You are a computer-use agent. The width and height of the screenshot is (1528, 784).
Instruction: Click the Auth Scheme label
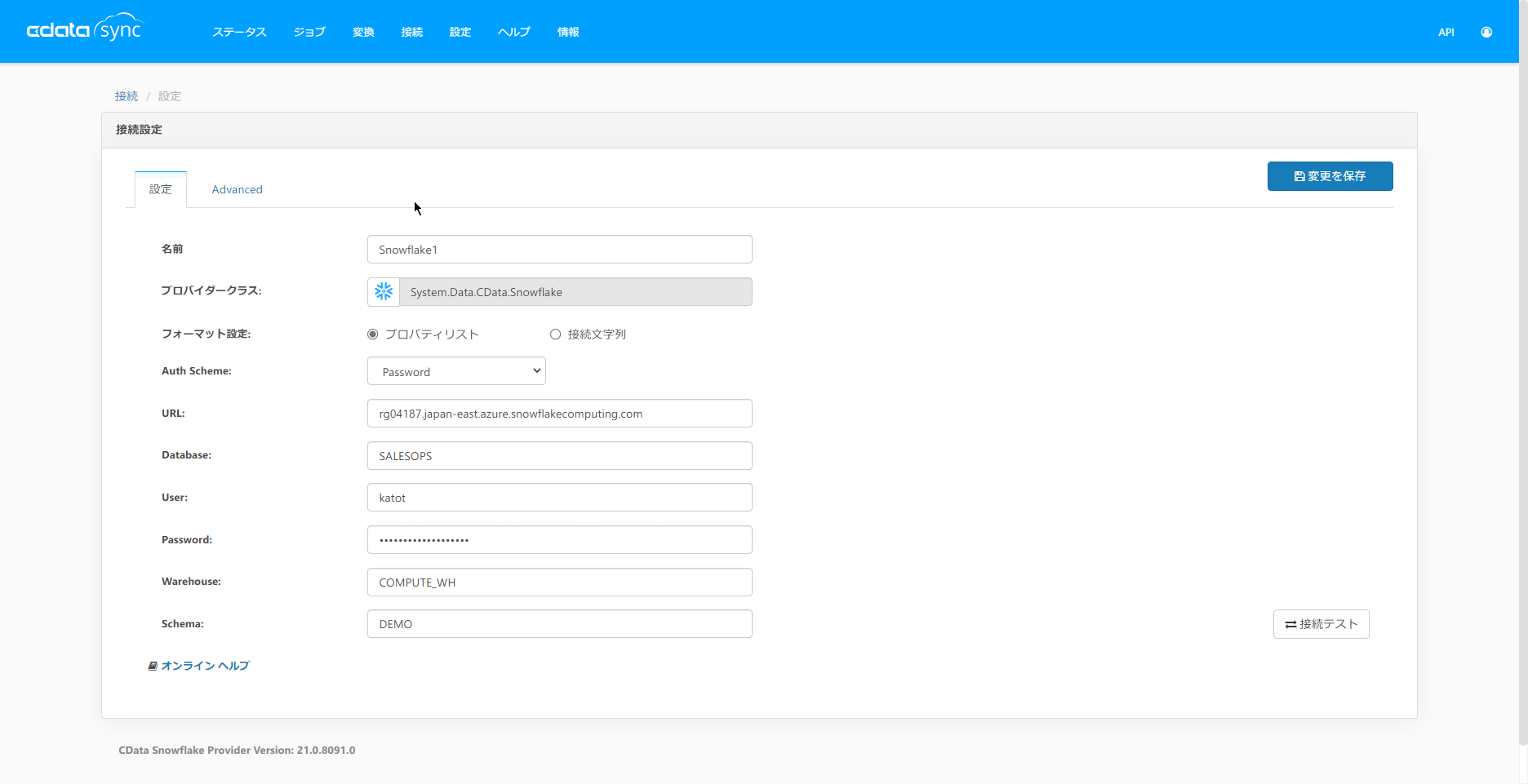(x=197, y=371)
